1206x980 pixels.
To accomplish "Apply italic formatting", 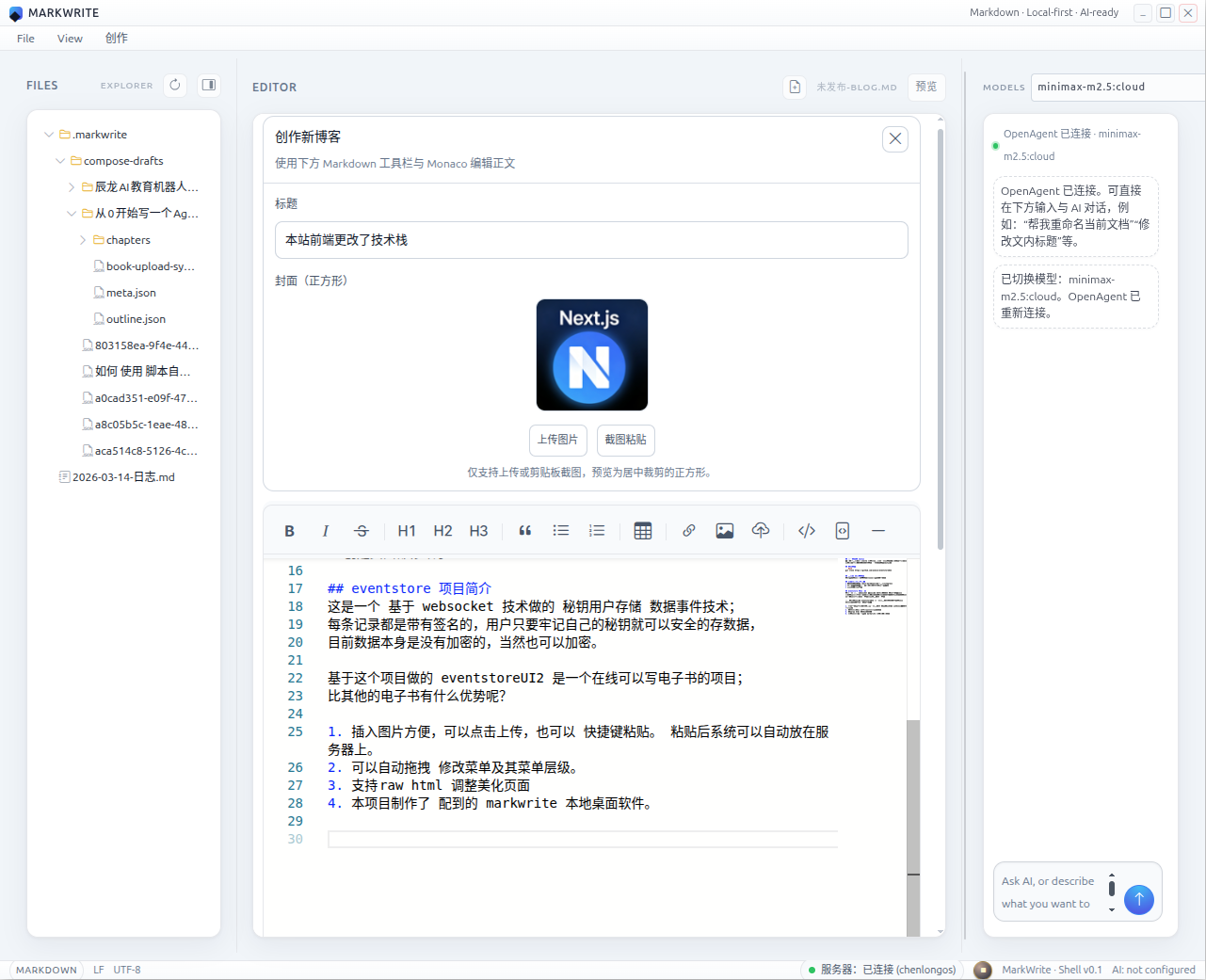I will click(x=326, y=531).
